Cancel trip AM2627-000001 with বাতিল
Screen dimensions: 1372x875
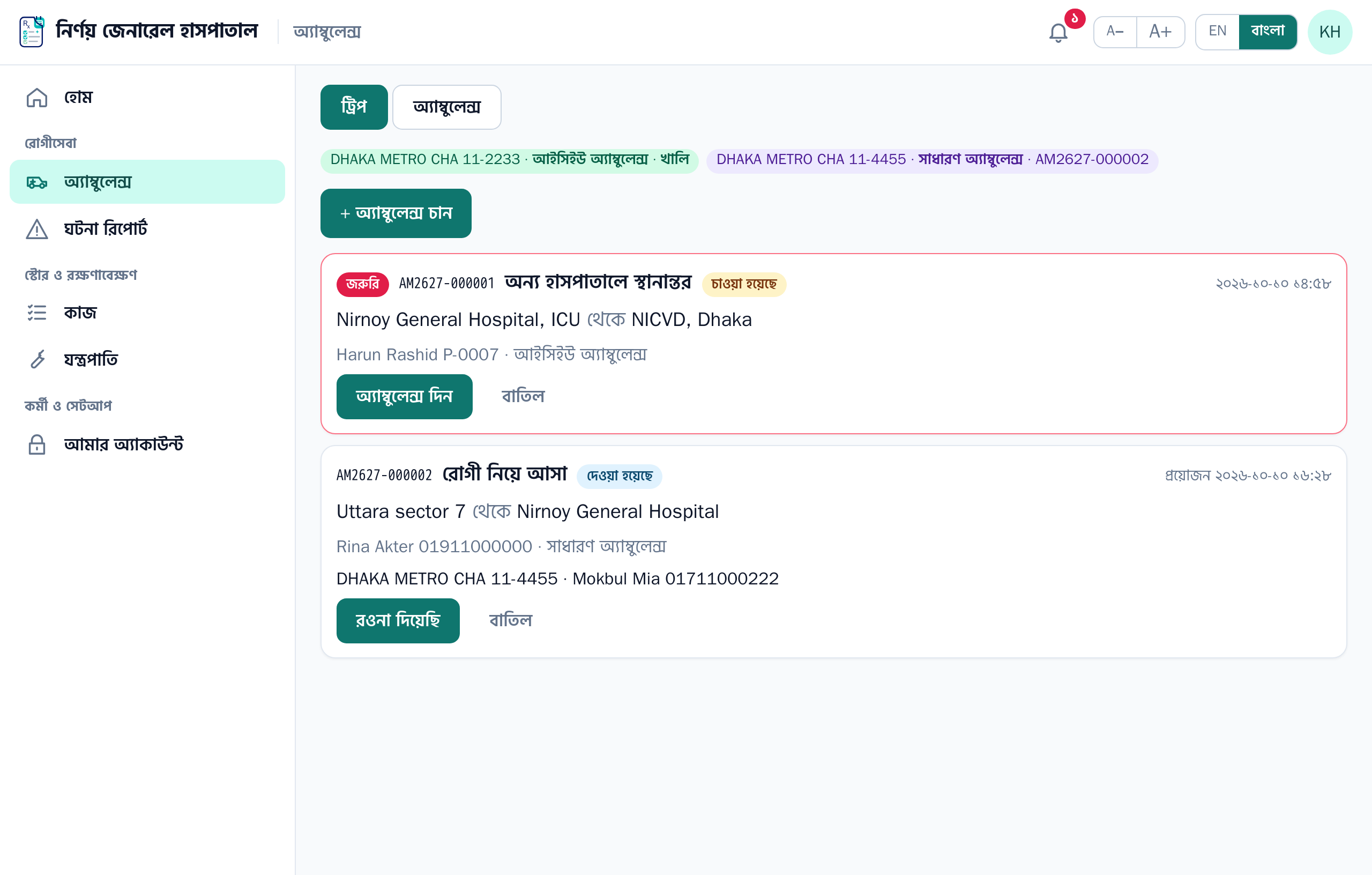coord(523,397)
